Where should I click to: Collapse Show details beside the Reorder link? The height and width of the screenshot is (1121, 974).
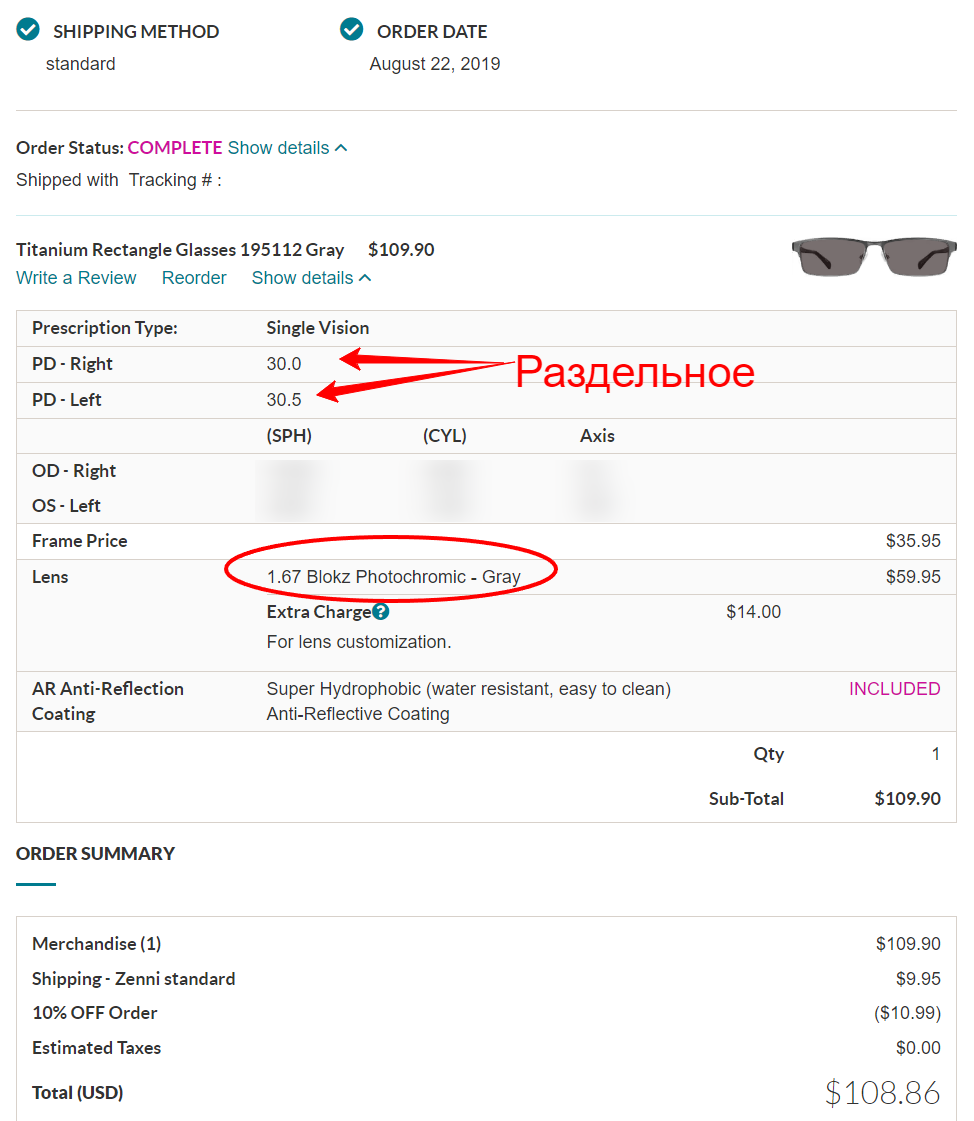(311, 278)
